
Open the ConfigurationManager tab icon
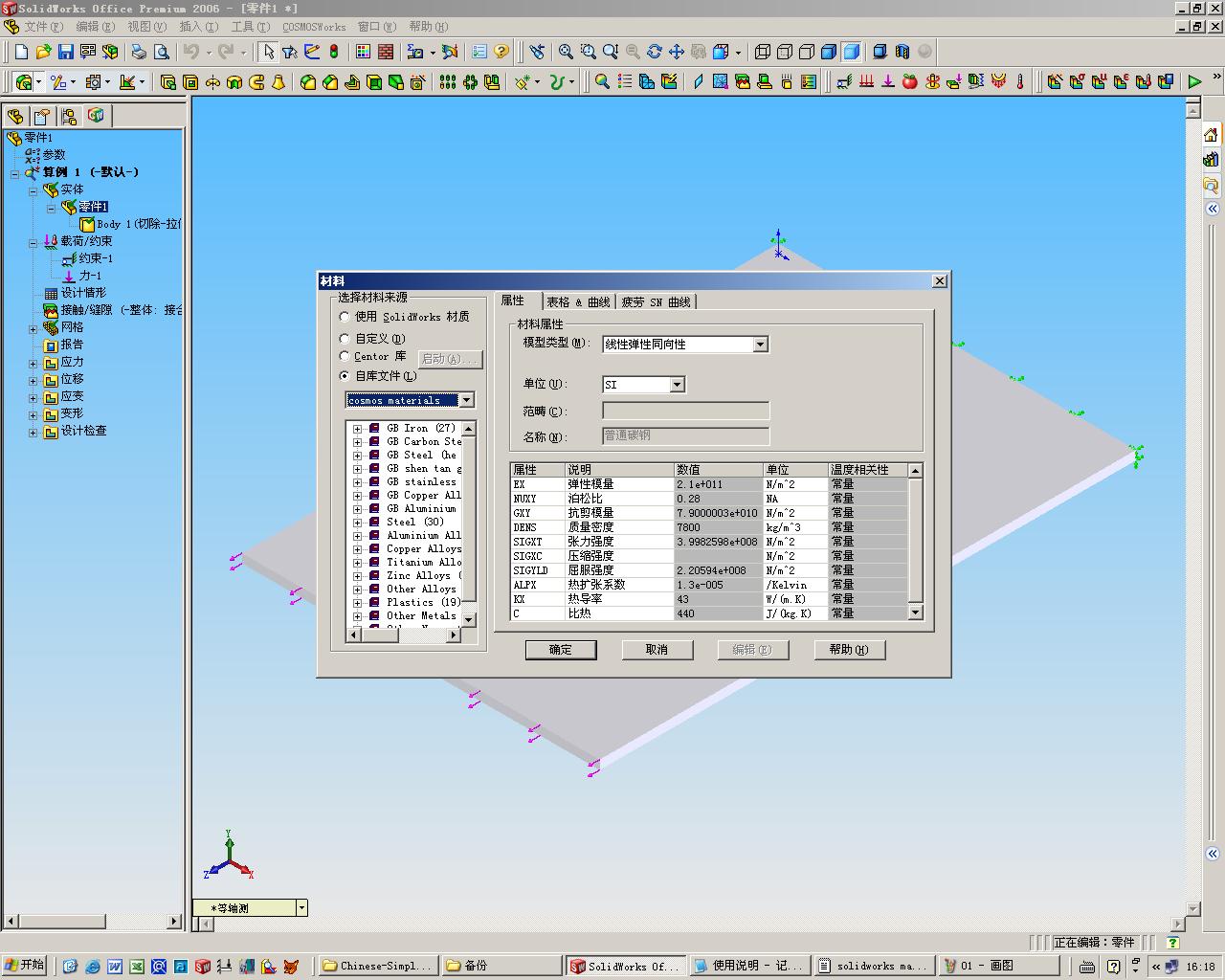69,117
